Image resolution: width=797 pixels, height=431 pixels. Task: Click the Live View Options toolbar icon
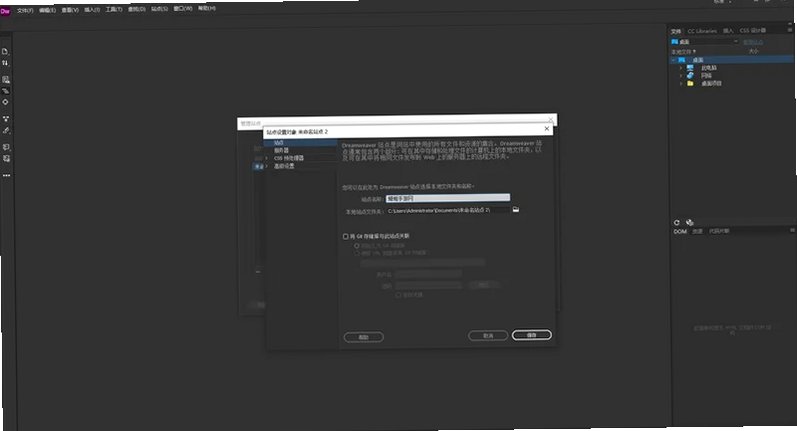click(x=6, y=80)
